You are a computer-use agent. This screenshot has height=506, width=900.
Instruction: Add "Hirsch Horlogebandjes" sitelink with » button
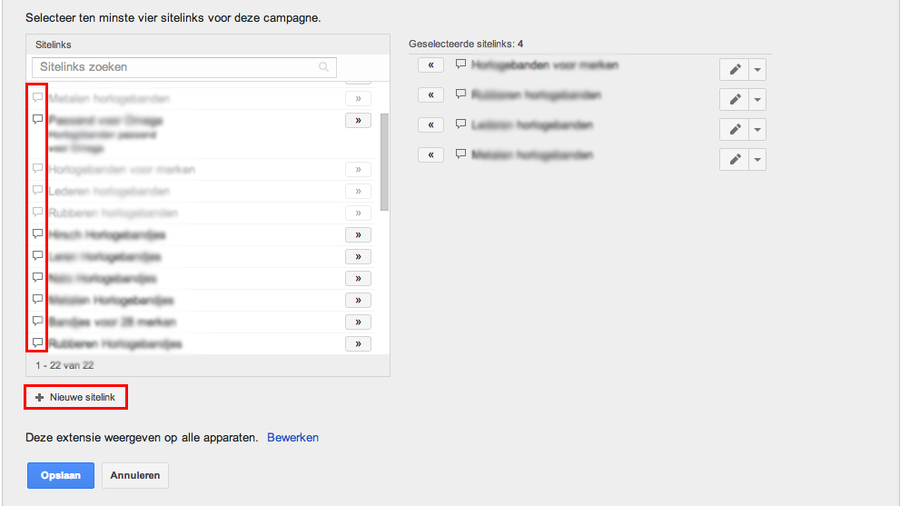pos(358,235)
